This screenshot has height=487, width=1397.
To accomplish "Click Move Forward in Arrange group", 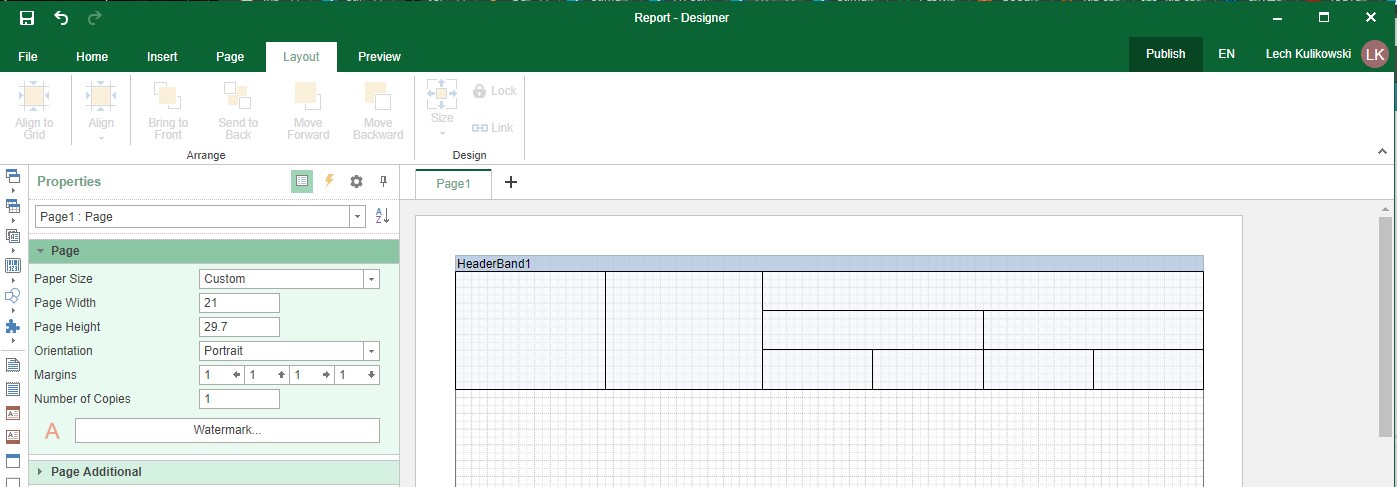I will [x=308, y=111].
